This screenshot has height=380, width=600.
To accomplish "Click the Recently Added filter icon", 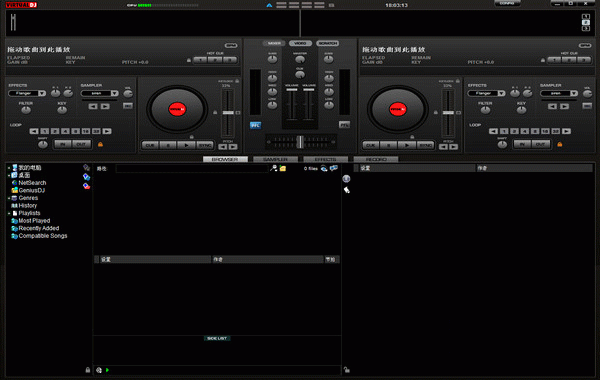I will 15,228.
